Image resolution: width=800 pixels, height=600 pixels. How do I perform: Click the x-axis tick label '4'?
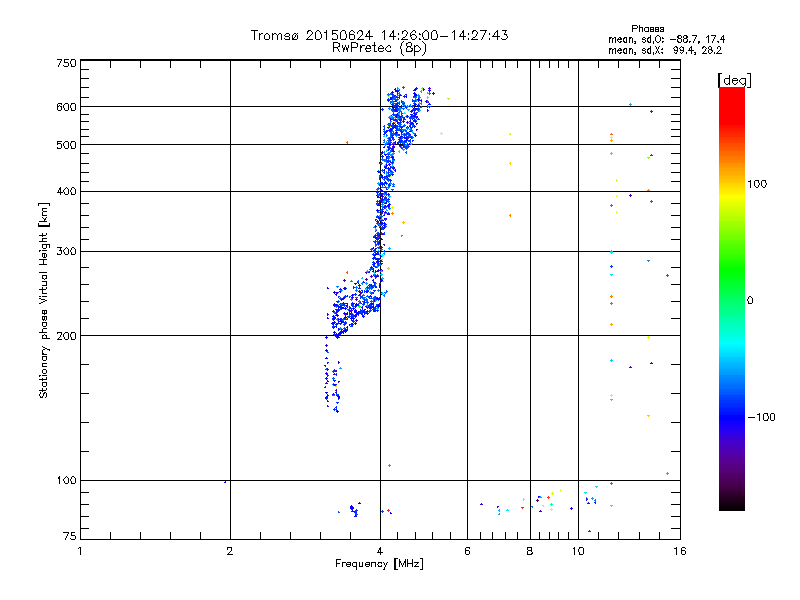tap(380, 551)
